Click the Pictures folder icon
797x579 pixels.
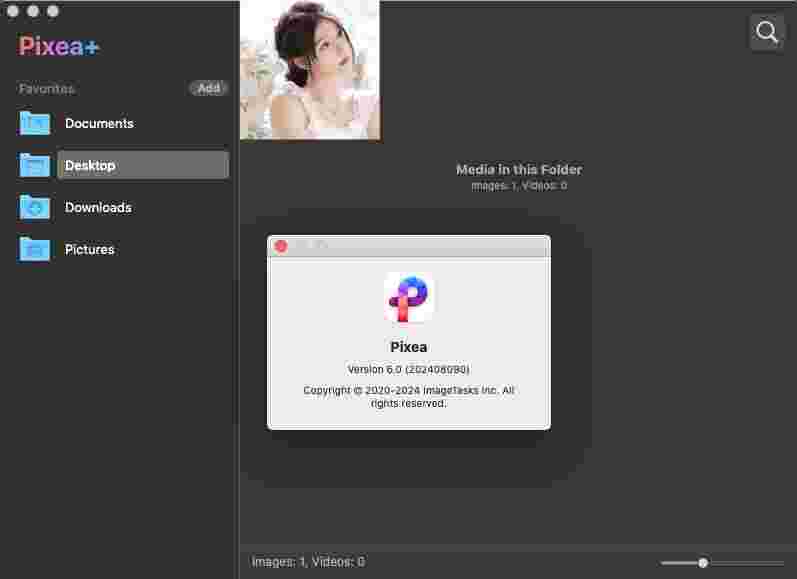[35, 249]
